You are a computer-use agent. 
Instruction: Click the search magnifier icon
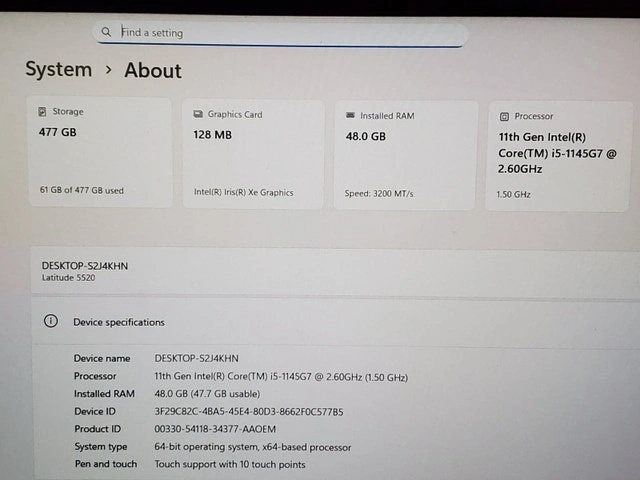[x=106, y=32]
